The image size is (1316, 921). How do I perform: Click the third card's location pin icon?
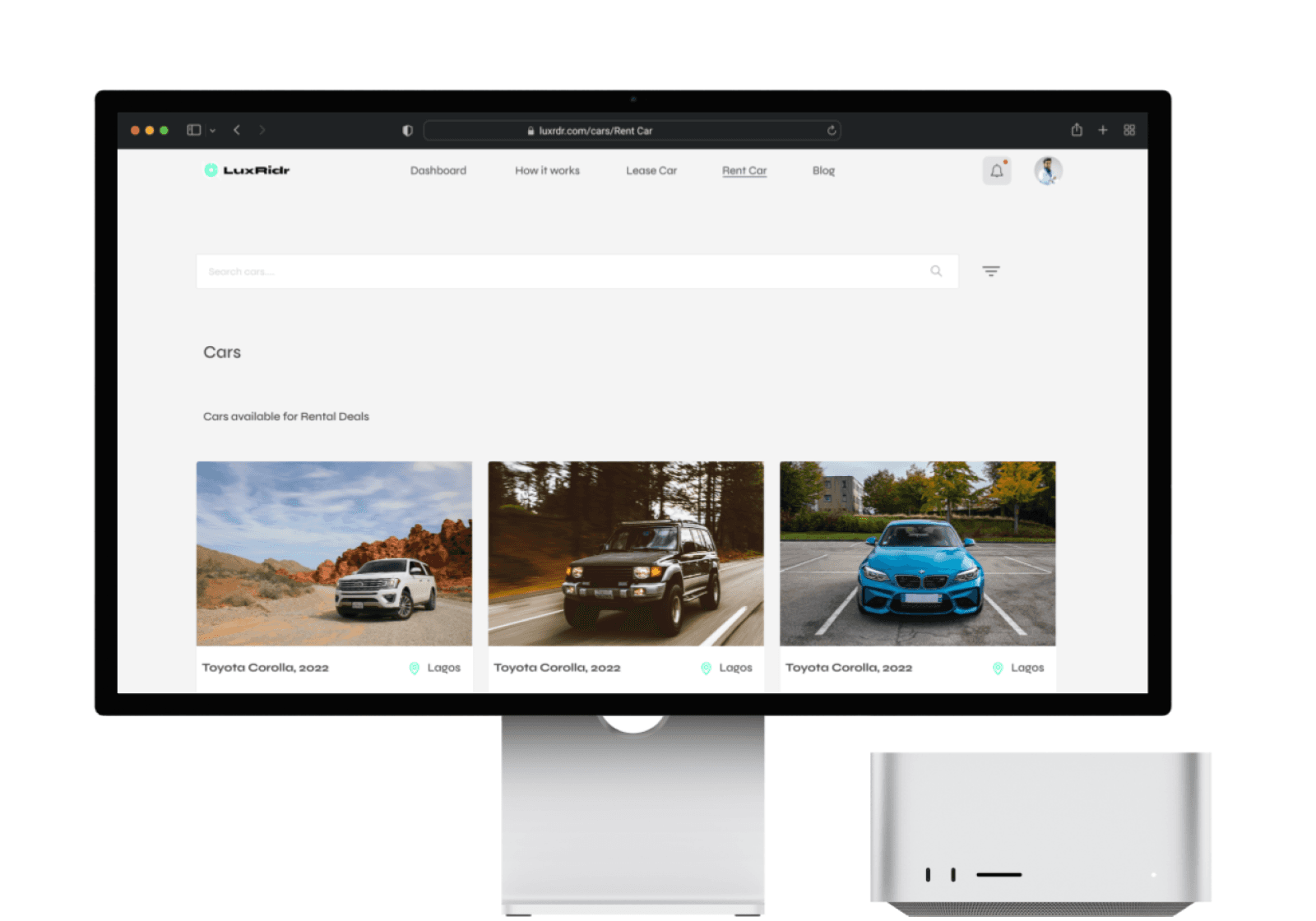coord(998,669)
